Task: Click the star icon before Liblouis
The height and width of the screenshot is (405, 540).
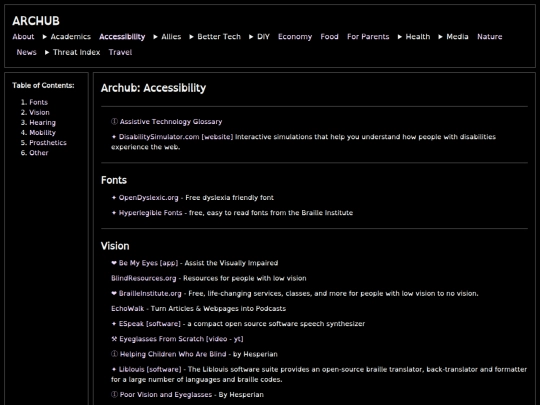Action: click(114, 369)
